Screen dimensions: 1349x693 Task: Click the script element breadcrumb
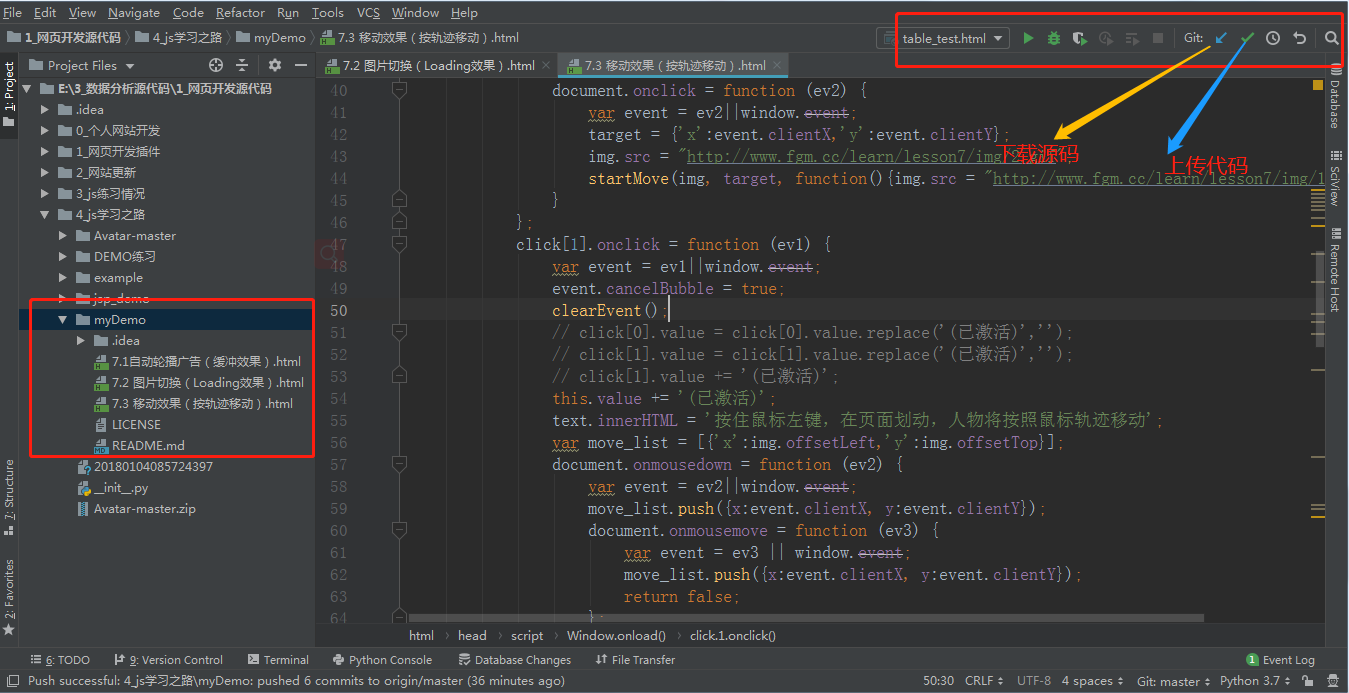click(527, 636)
